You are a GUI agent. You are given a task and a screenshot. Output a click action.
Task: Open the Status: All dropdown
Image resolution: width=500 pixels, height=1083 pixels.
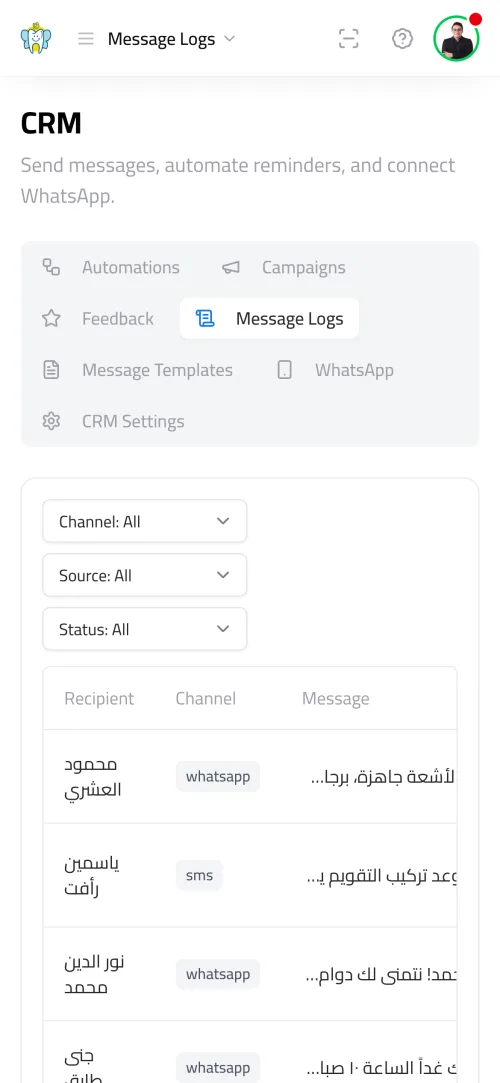click(145, 629)
